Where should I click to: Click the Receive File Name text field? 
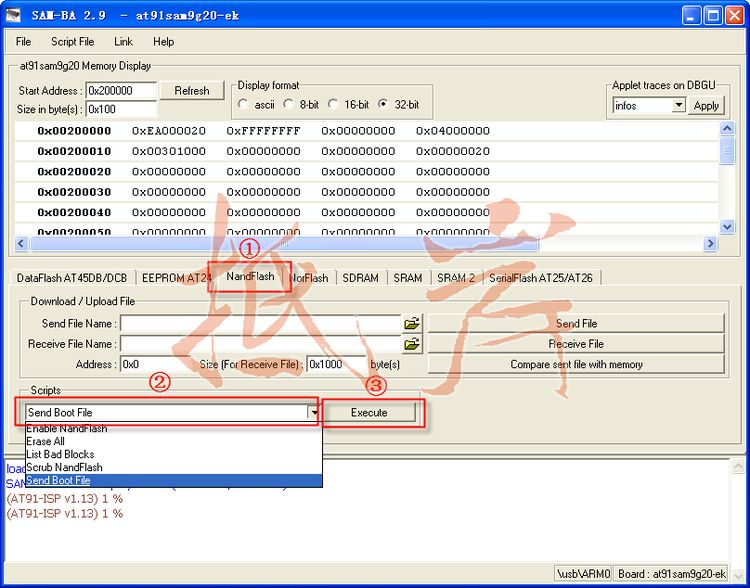[x=261, y=344]
